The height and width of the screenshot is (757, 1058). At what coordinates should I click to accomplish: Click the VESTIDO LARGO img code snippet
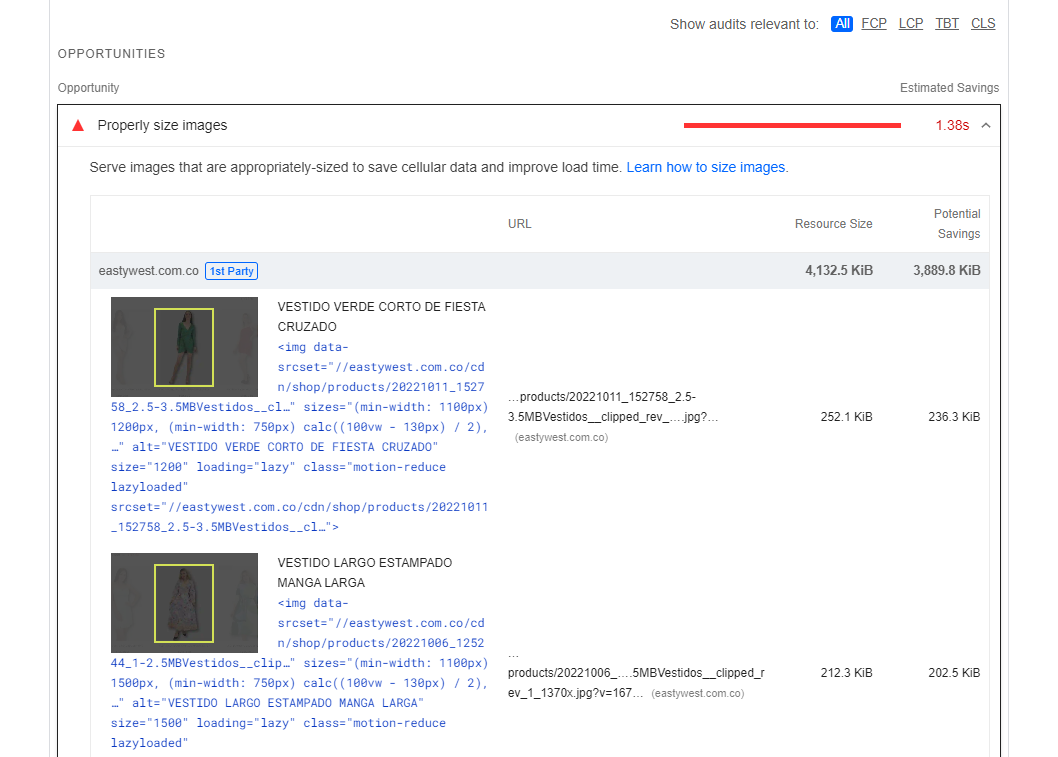(300, 675)
